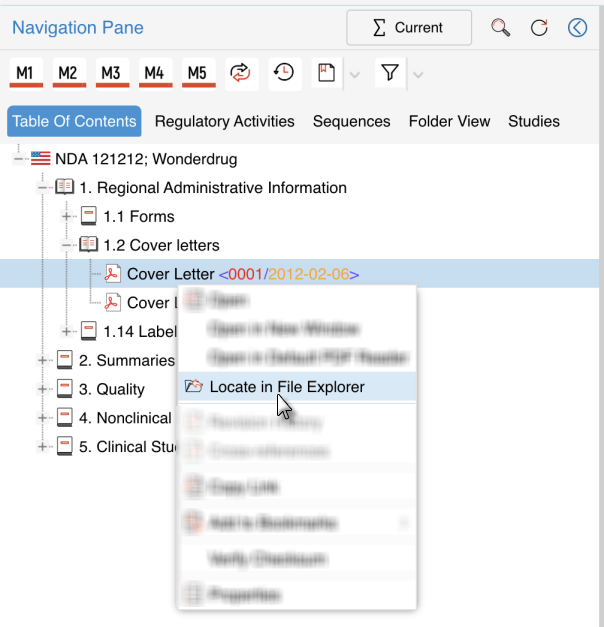Switch to the Regulatory Activities tab
Image resolution: width=604 pixels, height=627 pixels.
point(224,121)
